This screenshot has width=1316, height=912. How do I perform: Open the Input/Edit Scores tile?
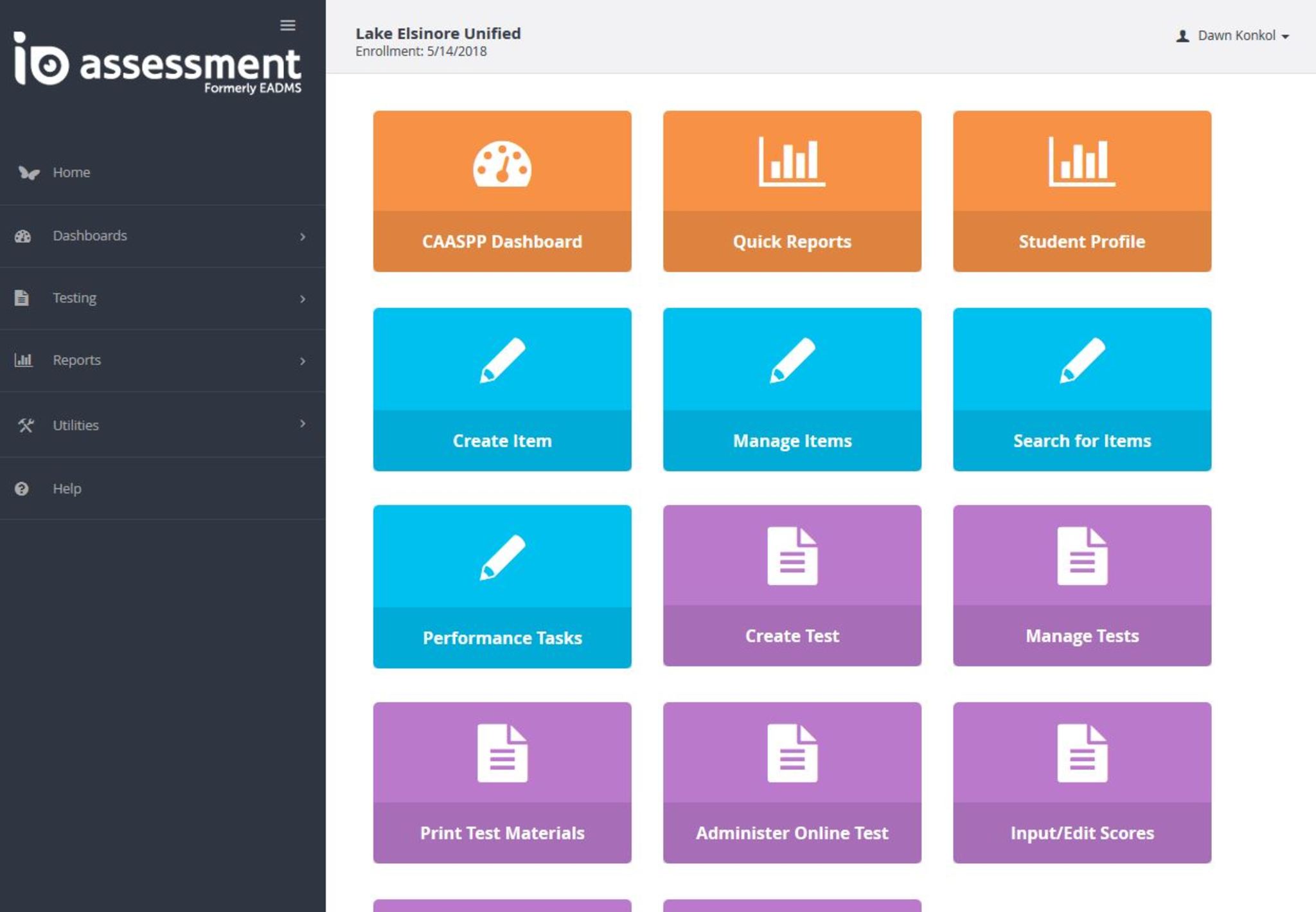pyautogui.click(x=1081, y=782)
